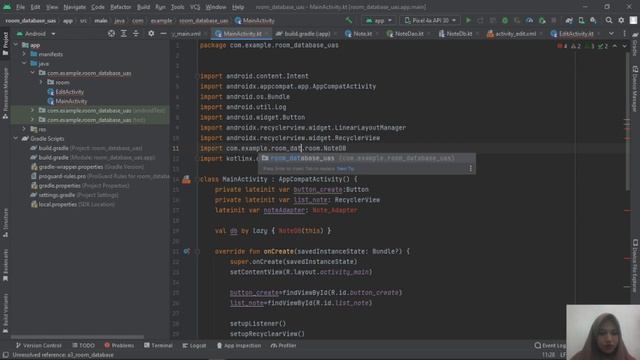Toggle the Structure side tab
Viewport: 640px width, 360px height.
[x=5, y=223]
